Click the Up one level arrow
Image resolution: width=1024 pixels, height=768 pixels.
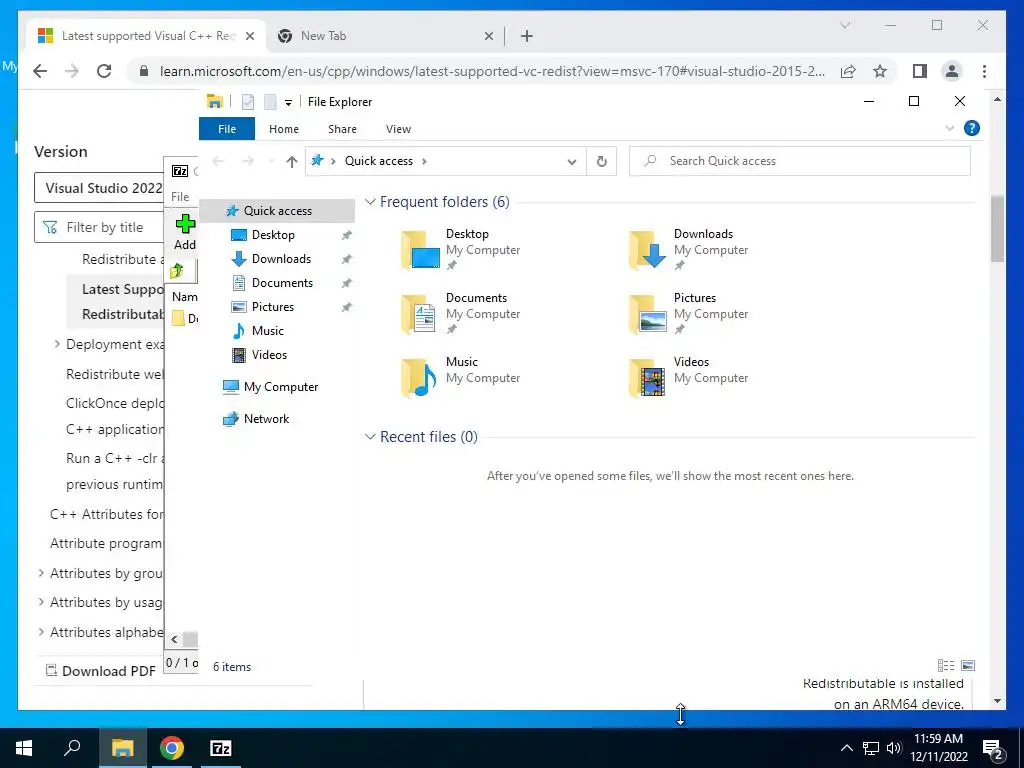click(x=291, y=161)
